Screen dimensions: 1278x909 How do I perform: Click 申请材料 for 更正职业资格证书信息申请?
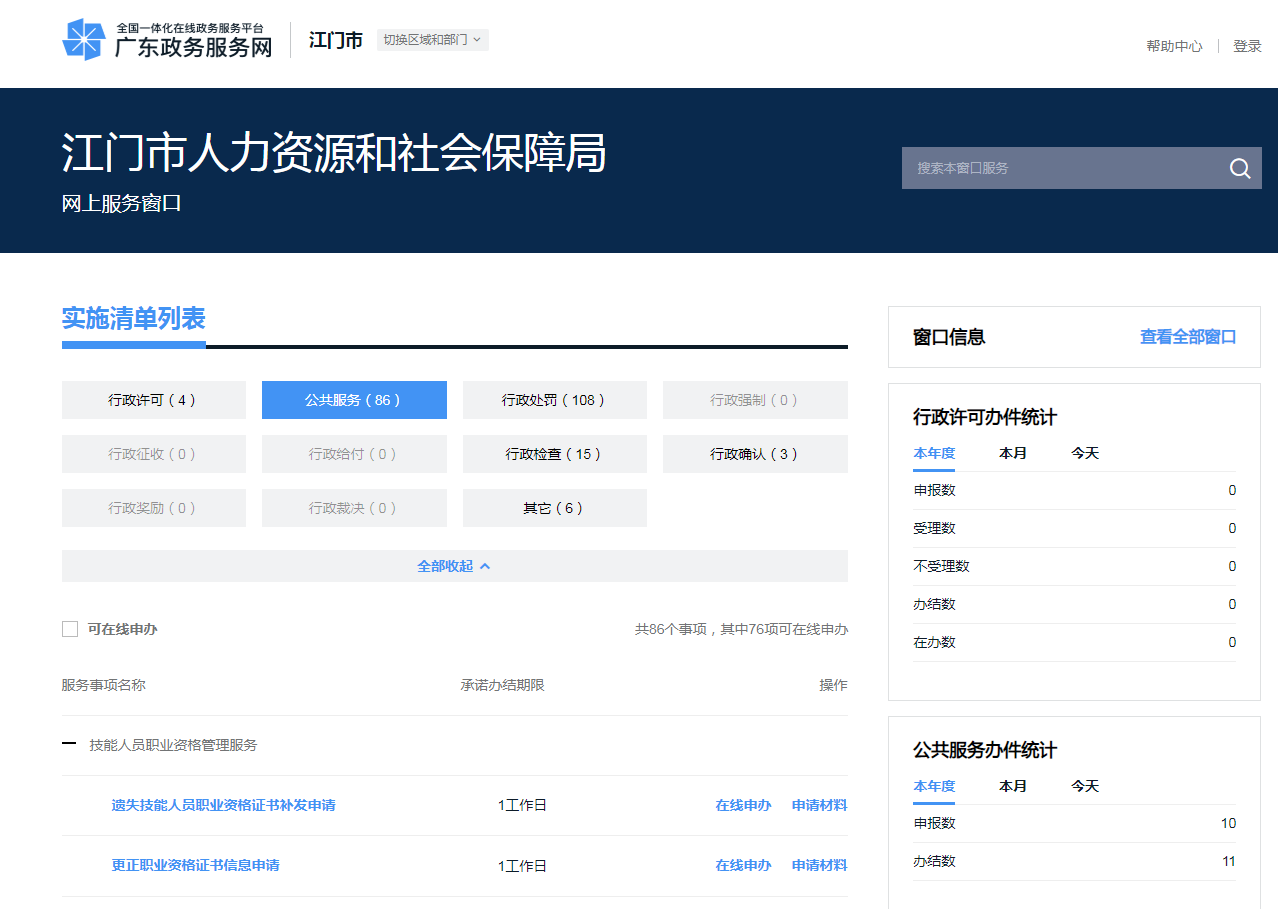point(820,865)
